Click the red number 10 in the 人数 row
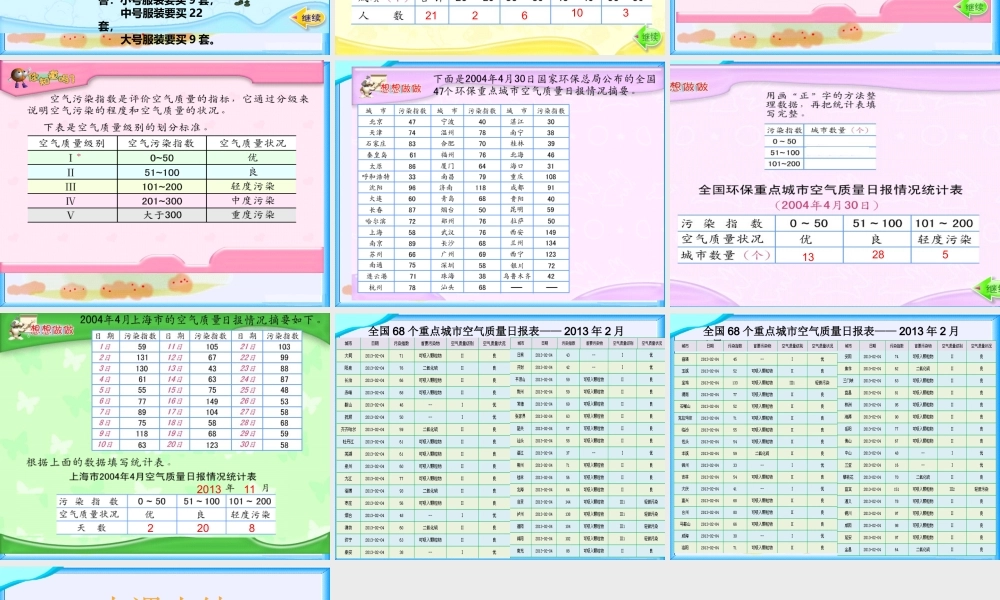The width and height of the screenshot is (1000, 600). pos(577,13)
